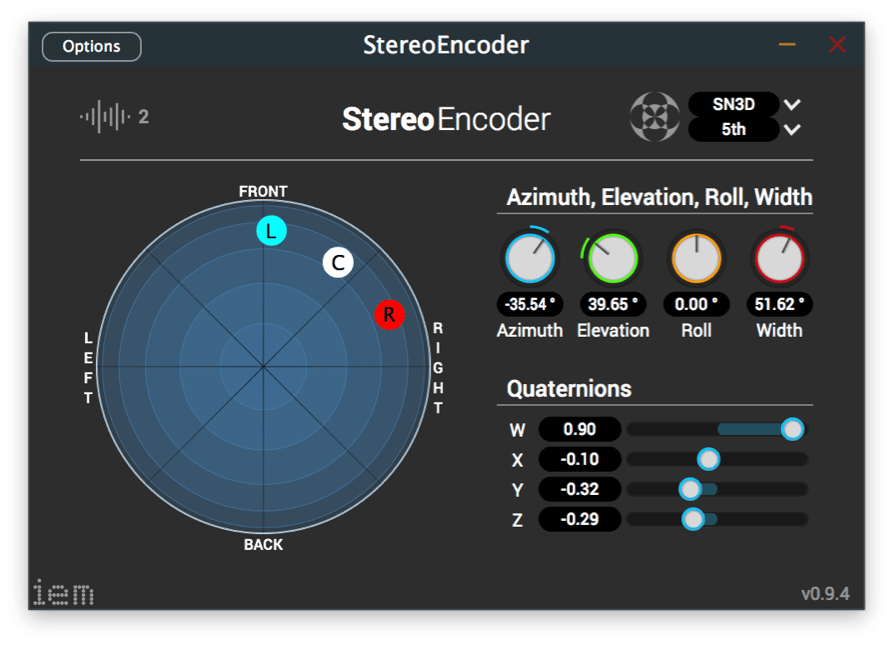Click the Elevation rotary knob
Screen dimensions: 894x645
pos(613,258)
